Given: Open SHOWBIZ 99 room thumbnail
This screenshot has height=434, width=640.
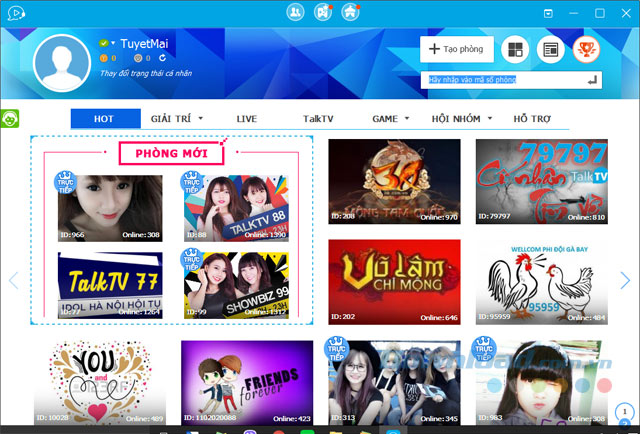Looking at the screenshot, I should click(236, 285).
